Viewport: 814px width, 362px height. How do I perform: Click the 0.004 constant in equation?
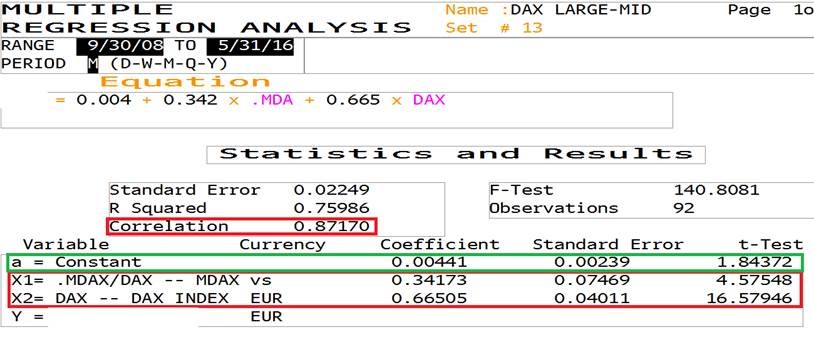click(103, 100)
